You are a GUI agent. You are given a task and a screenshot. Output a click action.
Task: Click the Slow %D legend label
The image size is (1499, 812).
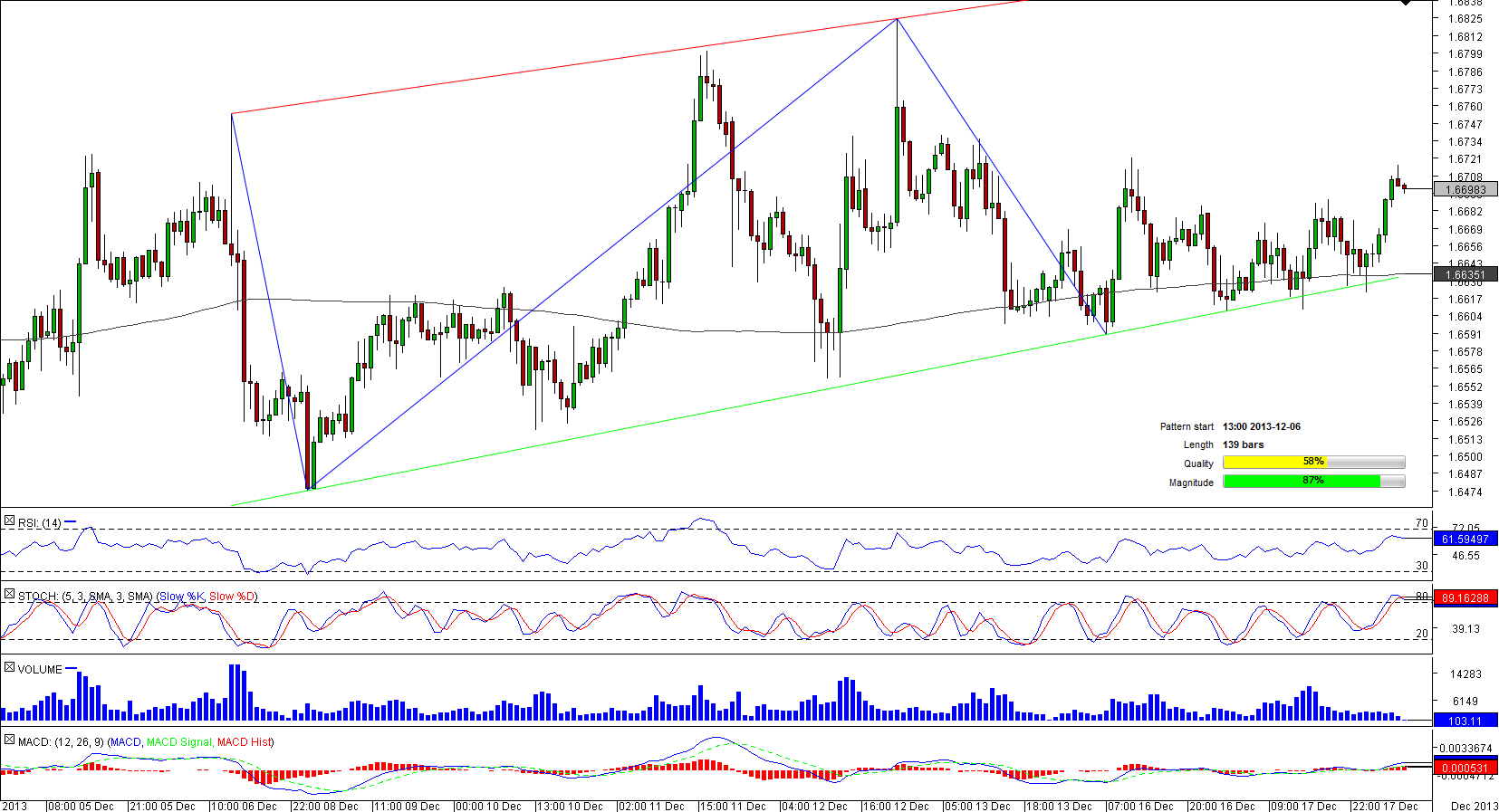pos(232,597)
